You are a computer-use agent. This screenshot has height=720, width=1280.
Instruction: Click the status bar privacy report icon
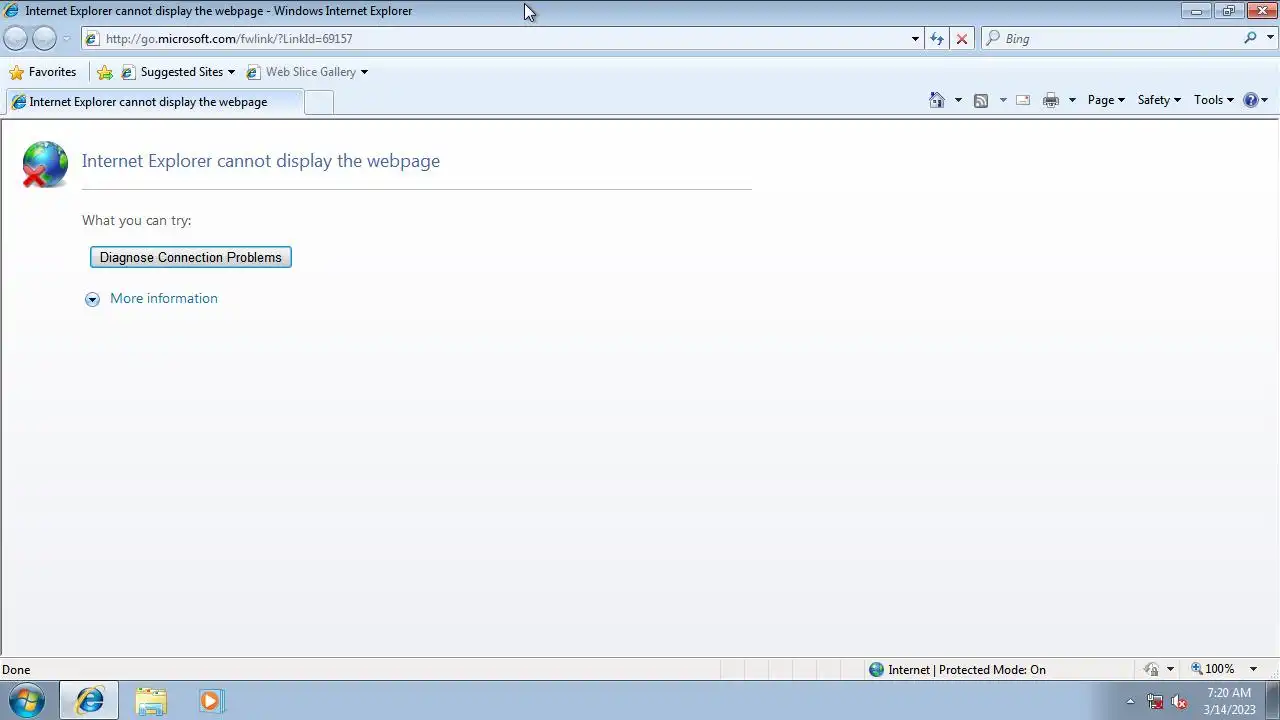1152,669
